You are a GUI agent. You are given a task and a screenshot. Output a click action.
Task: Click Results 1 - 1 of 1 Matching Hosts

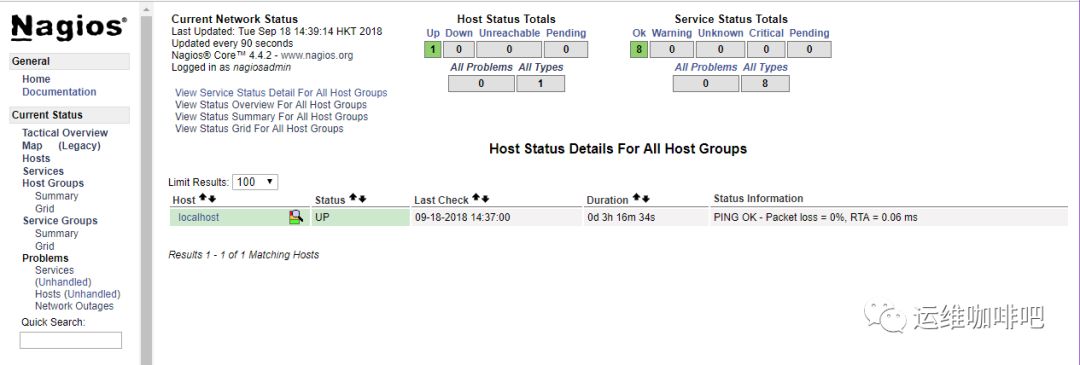(x=244, y=255)
